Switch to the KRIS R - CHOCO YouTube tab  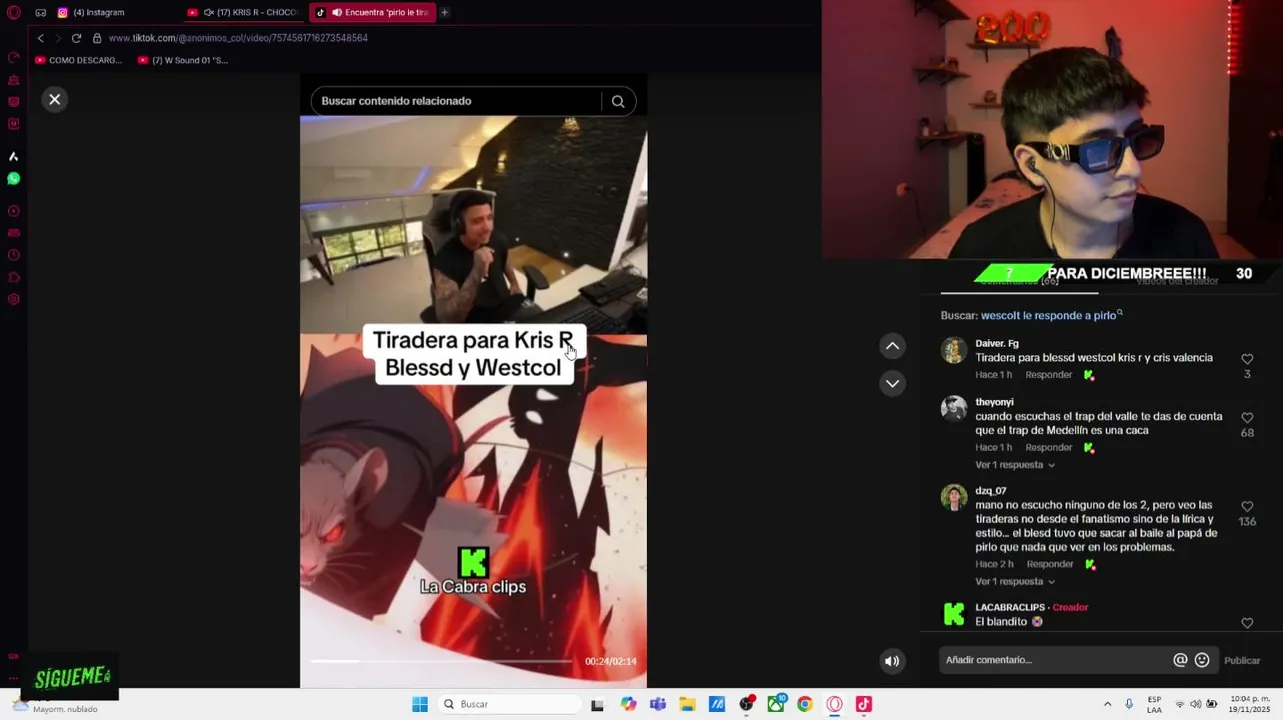click(243, 13)
